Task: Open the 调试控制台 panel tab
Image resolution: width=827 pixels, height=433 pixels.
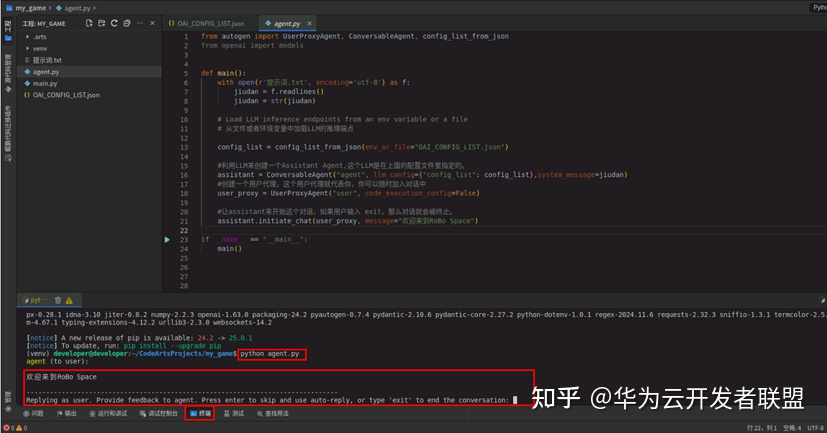Action: click(x=159, y=413)
